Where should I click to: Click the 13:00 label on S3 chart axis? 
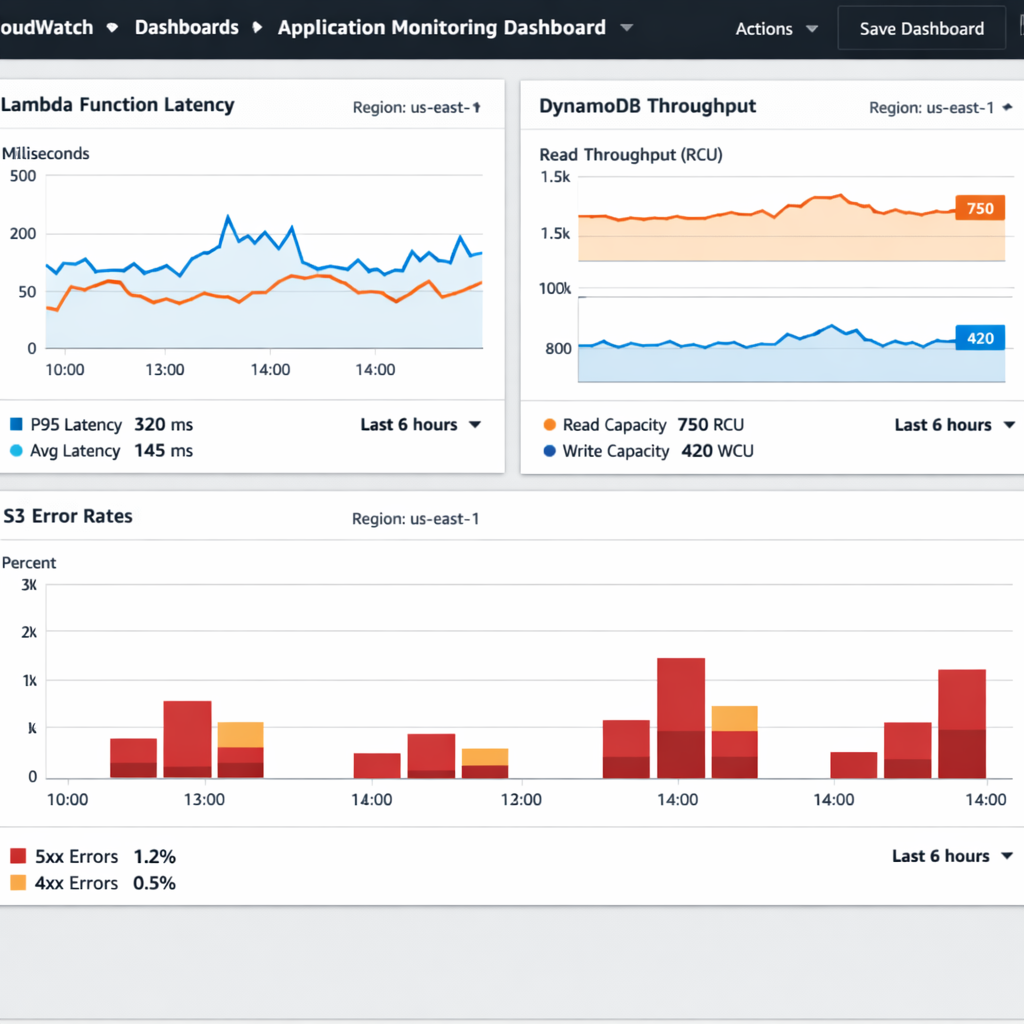pyautogui.click(x=204, y=799)
